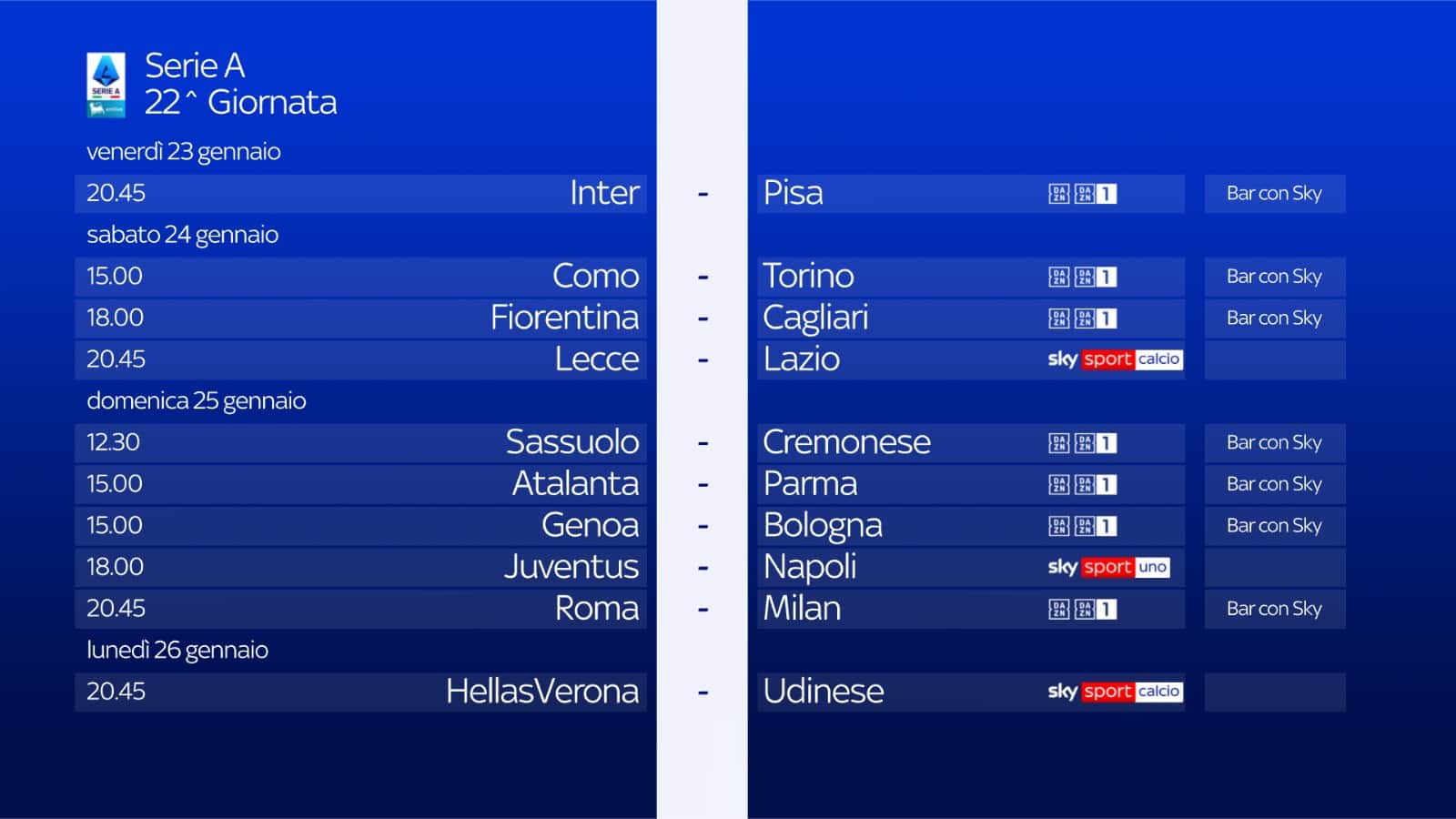1456x819 pixels.
Task: Click Sky Sport Calcio logo for HellasVerona-Udinese
Action: (x=1115, y=692)
